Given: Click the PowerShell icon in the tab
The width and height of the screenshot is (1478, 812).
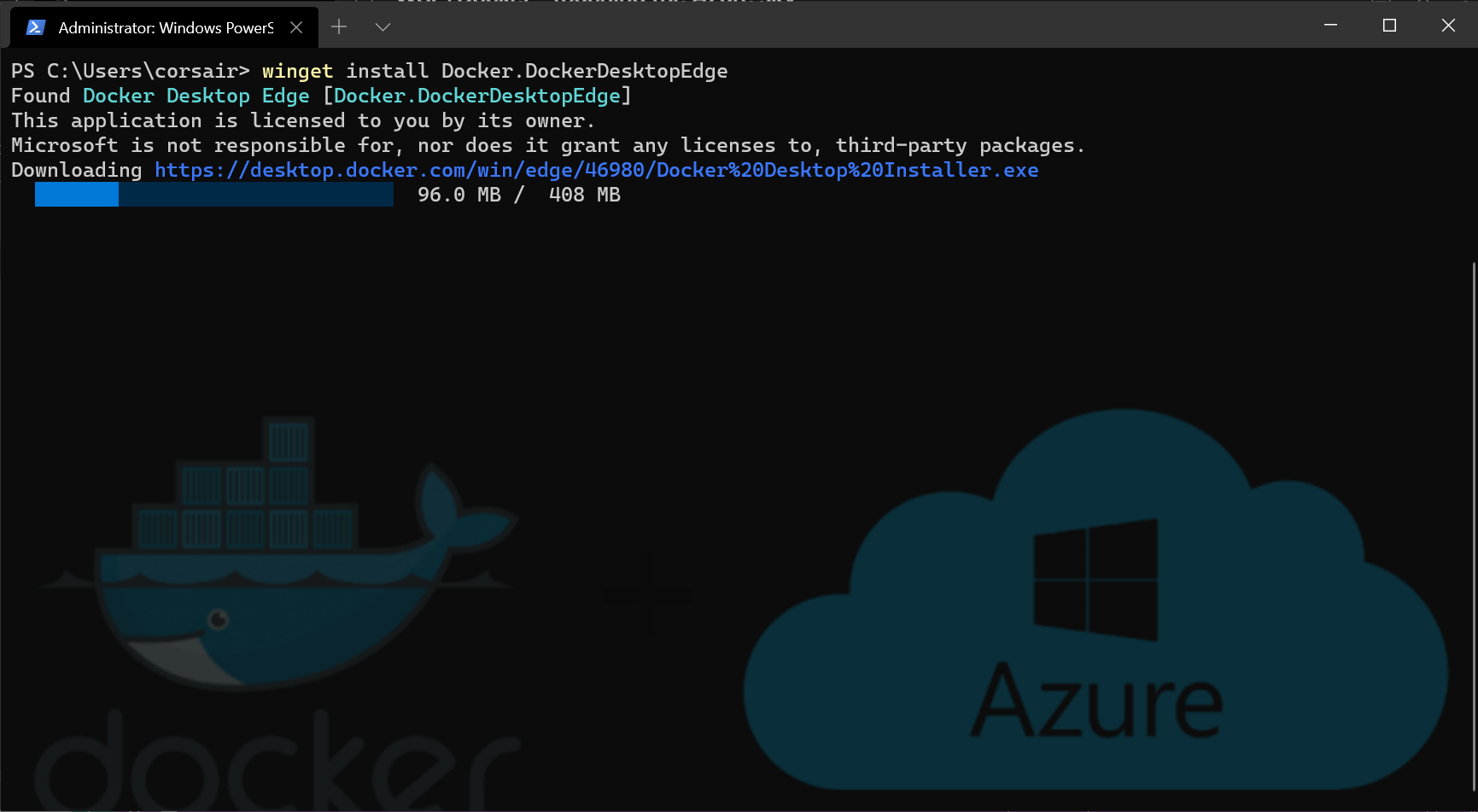Looking at the screenshot, I should (35, 27).
